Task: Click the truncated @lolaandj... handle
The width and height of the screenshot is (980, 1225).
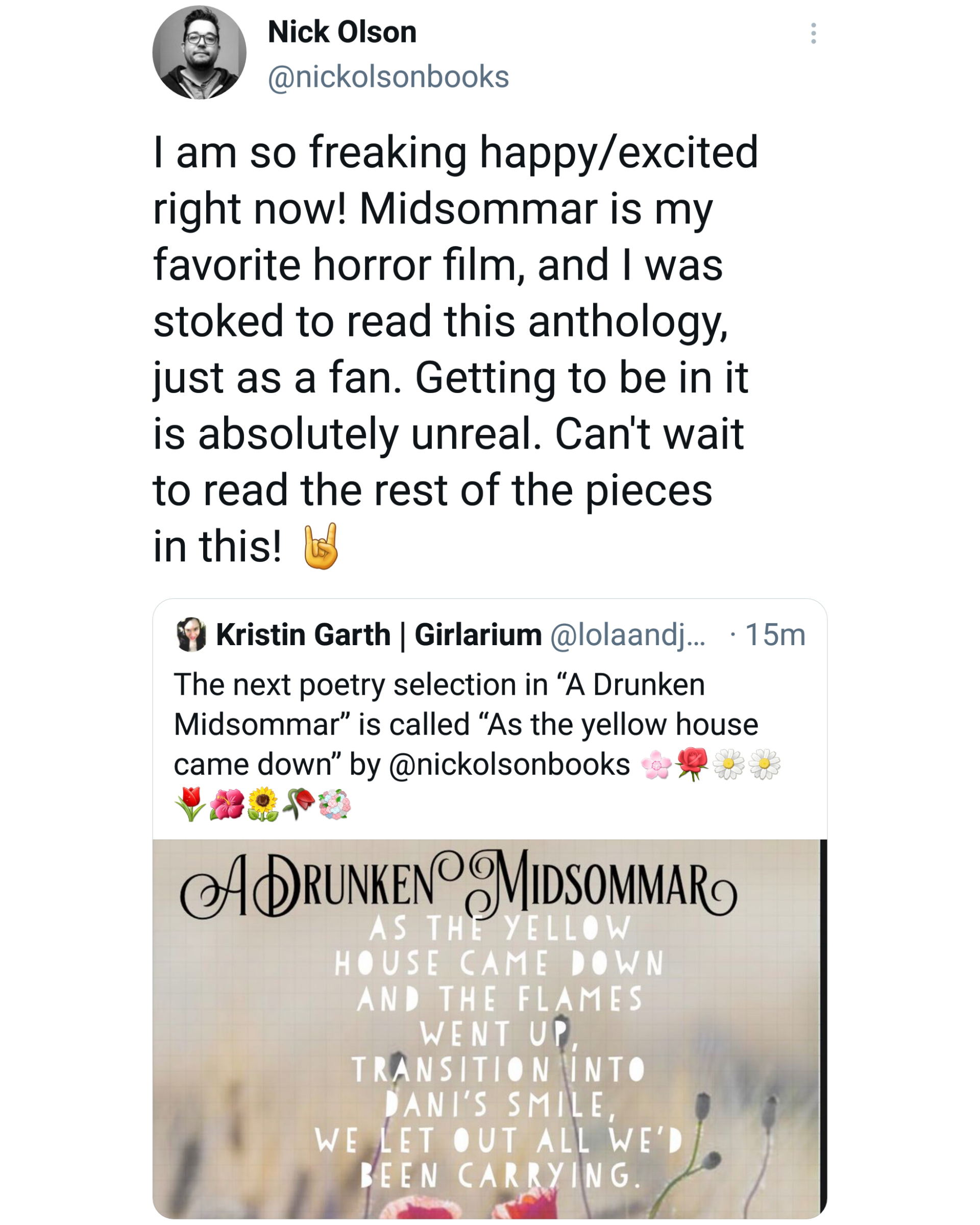Action: pyautogui.click(x=627, y=634)
